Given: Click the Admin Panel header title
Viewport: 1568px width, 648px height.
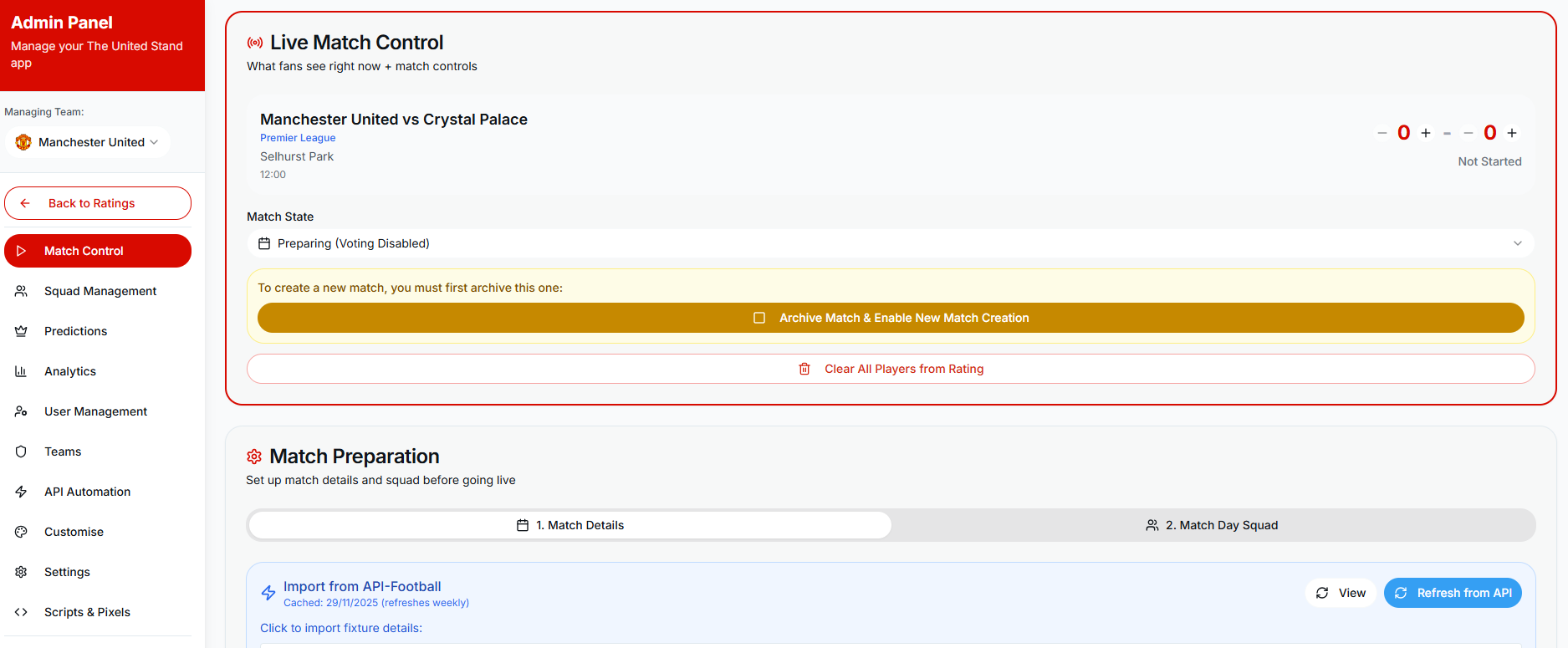Looking at the screenshot, I should click(x=62, y=23).
